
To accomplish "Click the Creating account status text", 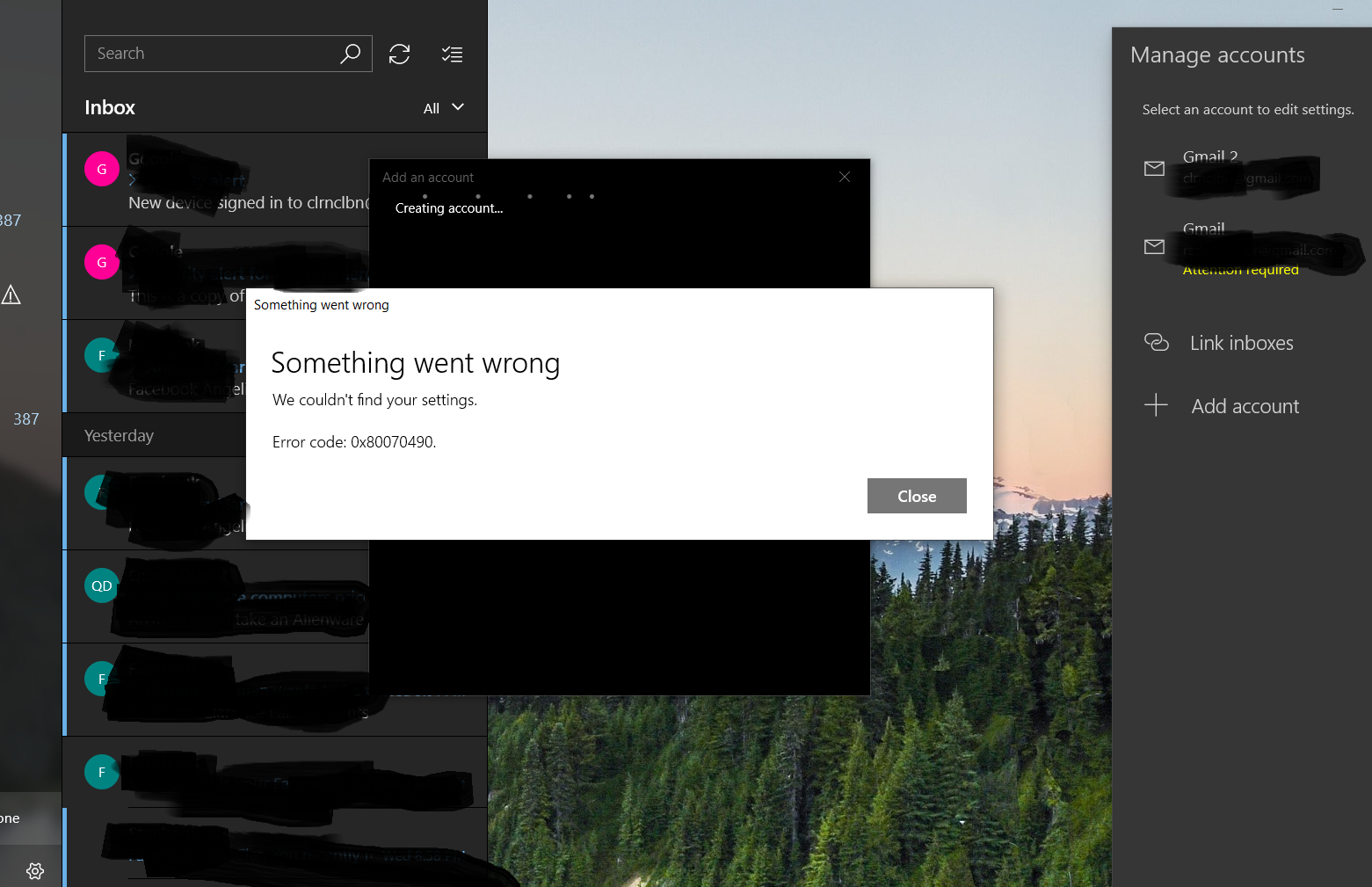I will pos(449,208).
